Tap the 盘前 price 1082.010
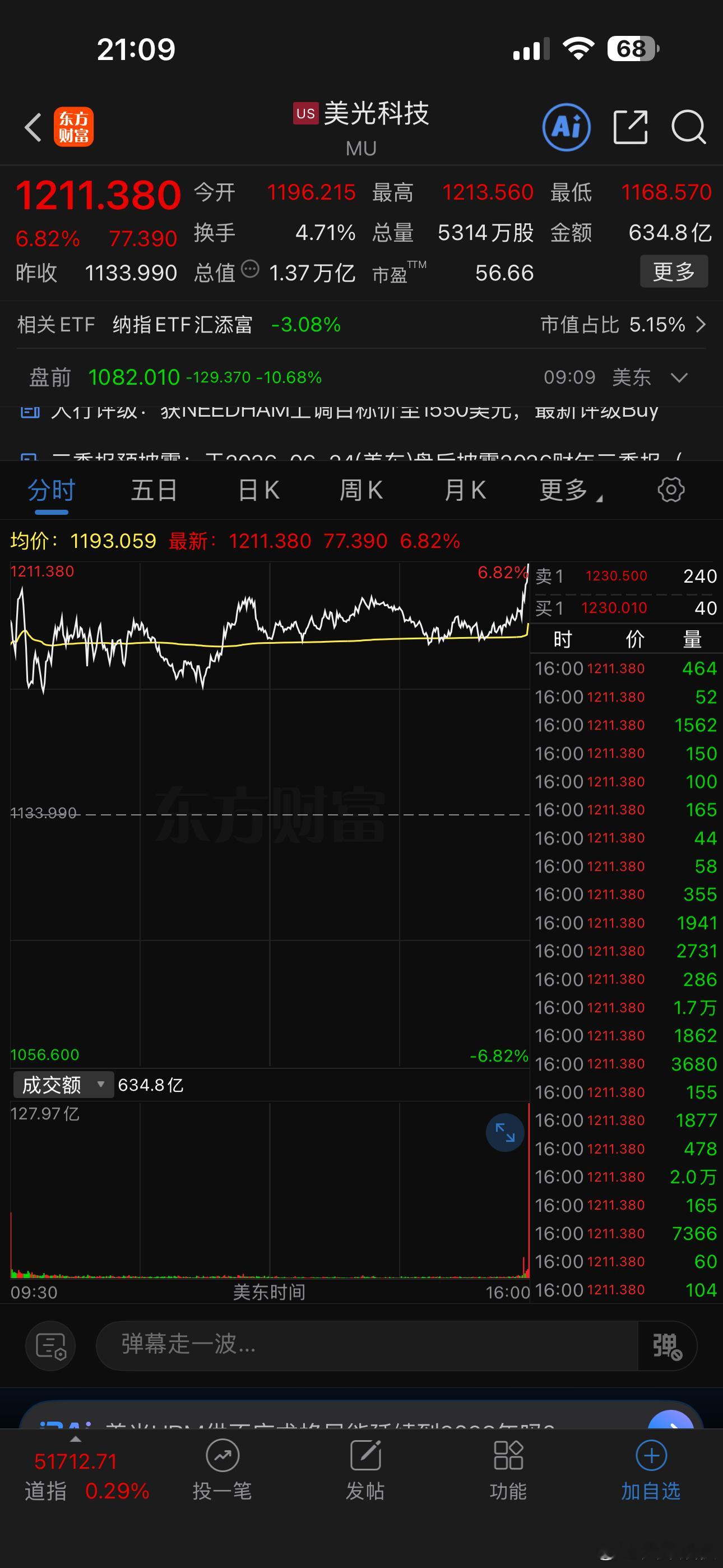Image resolution: width=723 pixels, height=1568 pixels. point(134,377)
